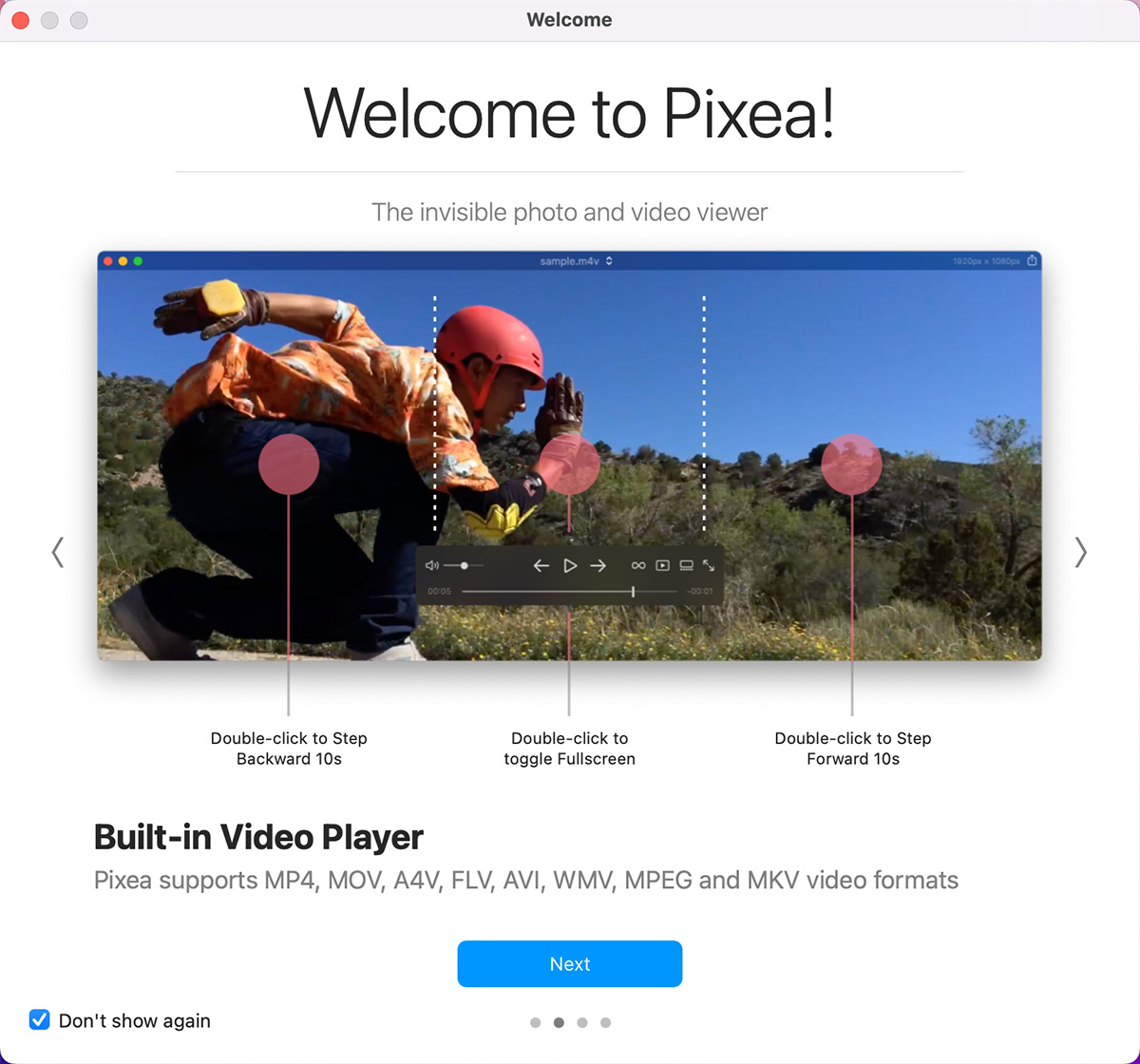1140x1064 pixels.
Task: Jump to the last page indicator dot
Action: coord(606,1023)
